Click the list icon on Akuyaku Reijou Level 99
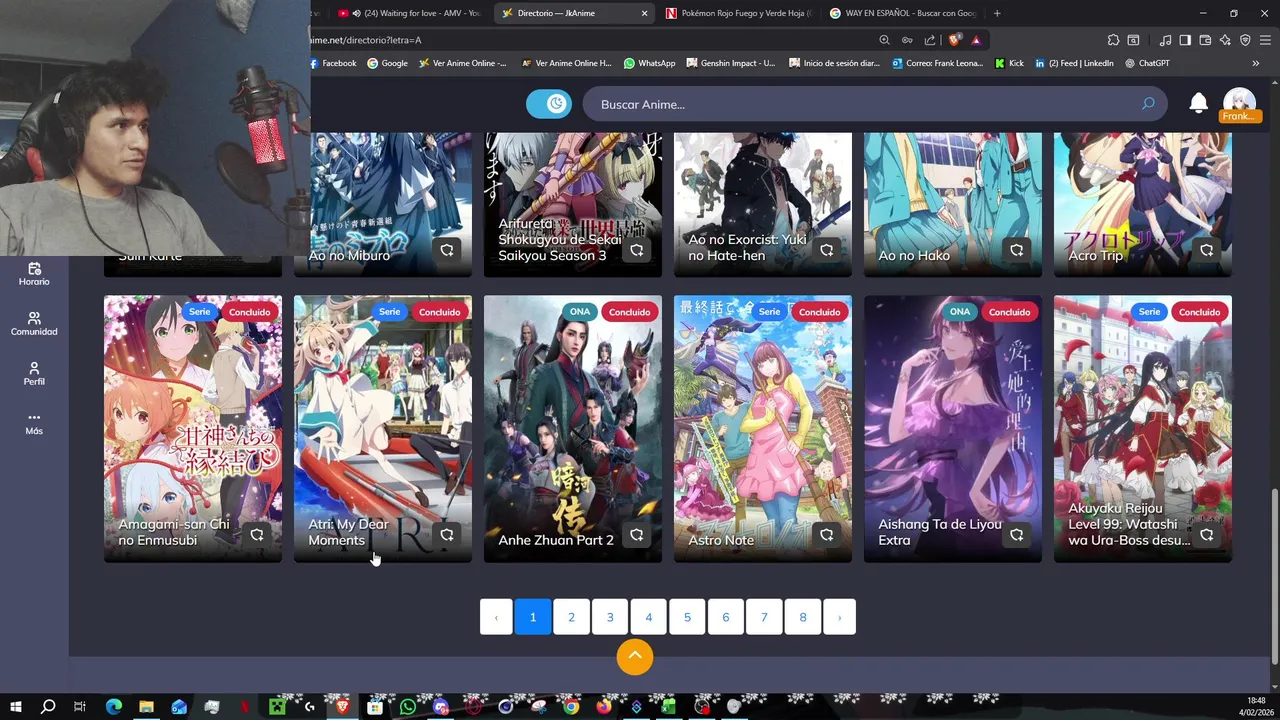The width and height of the screenshot is (1280, 720). point(1207,535)
